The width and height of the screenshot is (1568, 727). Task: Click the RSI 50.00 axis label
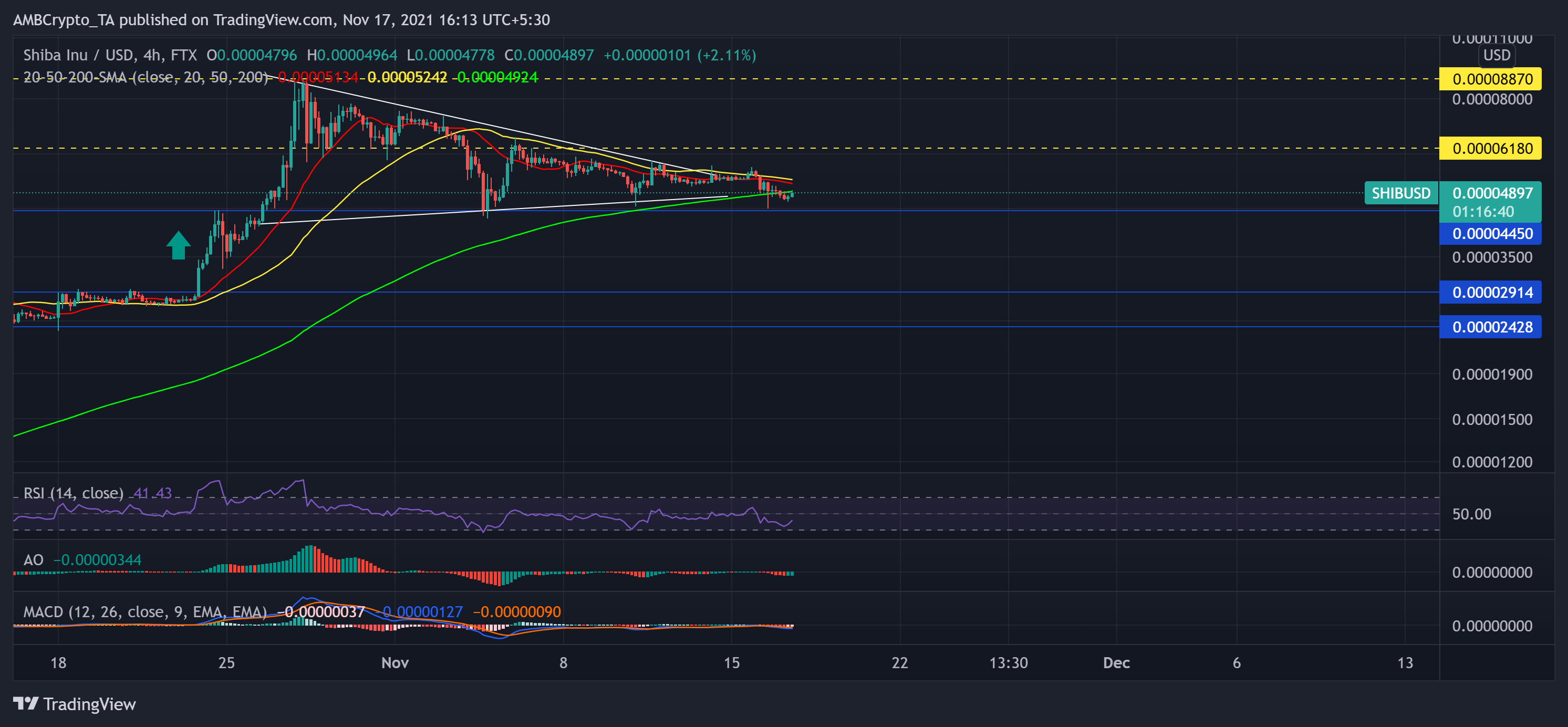1471,514
